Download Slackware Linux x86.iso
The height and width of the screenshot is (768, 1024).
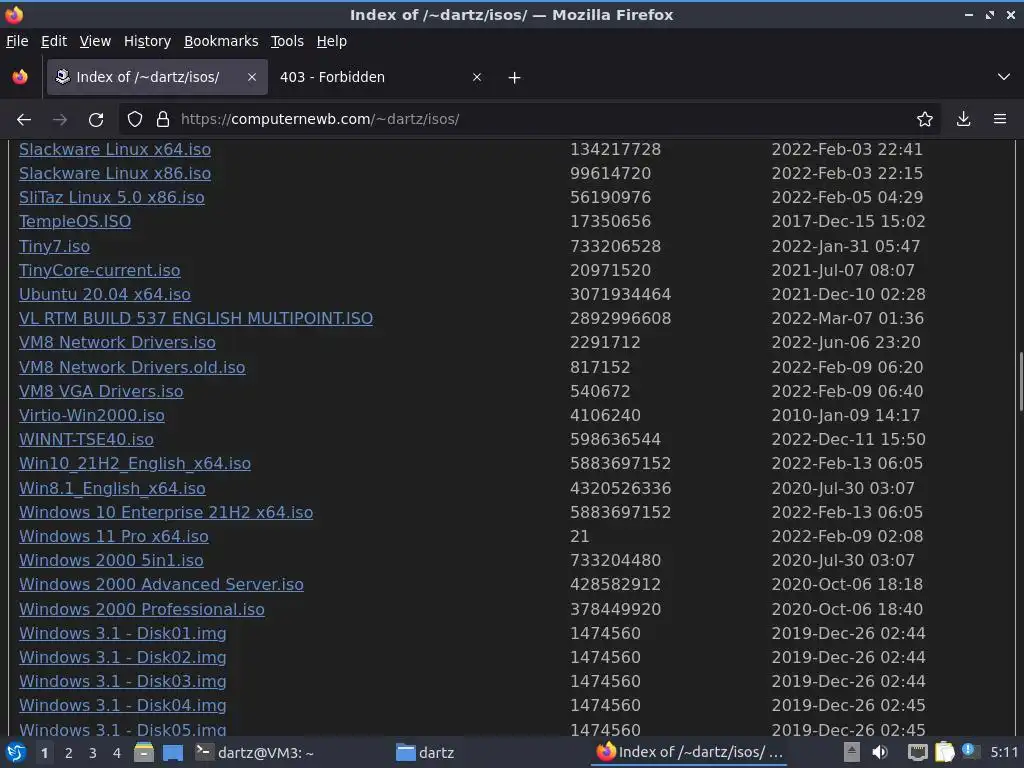115,174
